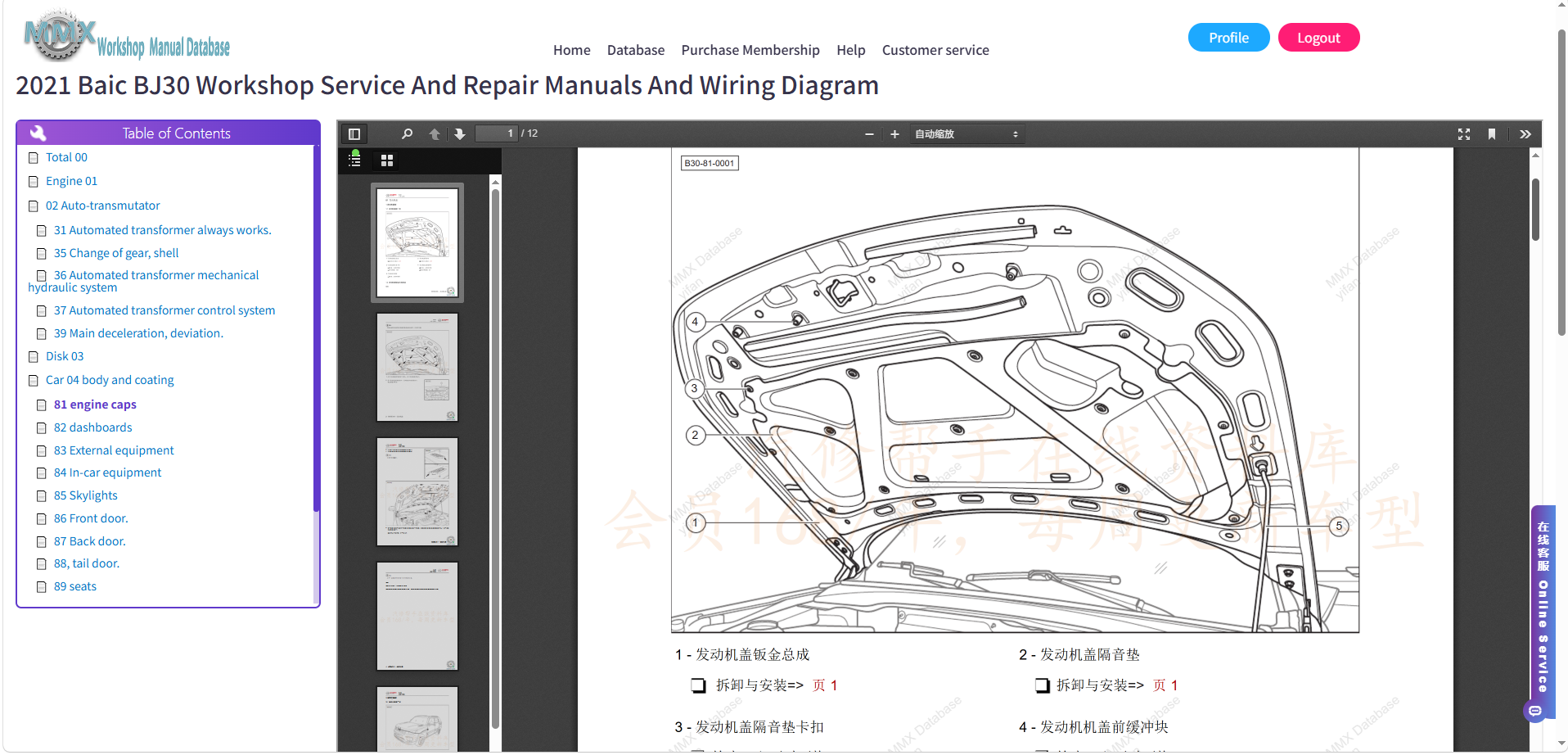Go to Purchase Membership page

[750, 50]
